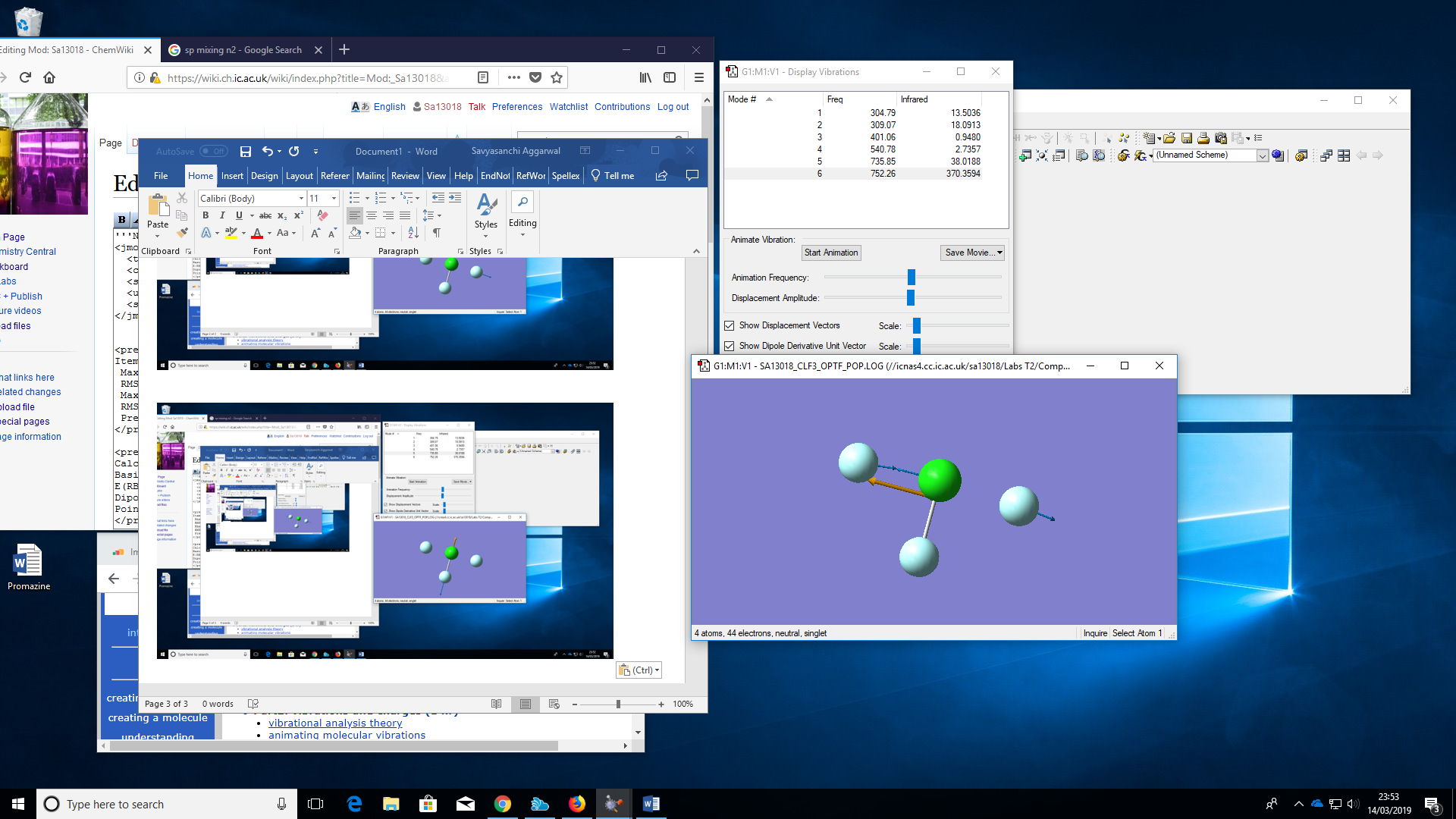The image size is (1456, 819).
Task: Click the Sort A-Z icon in Paragraph group
Action: [x=413, y=233]
